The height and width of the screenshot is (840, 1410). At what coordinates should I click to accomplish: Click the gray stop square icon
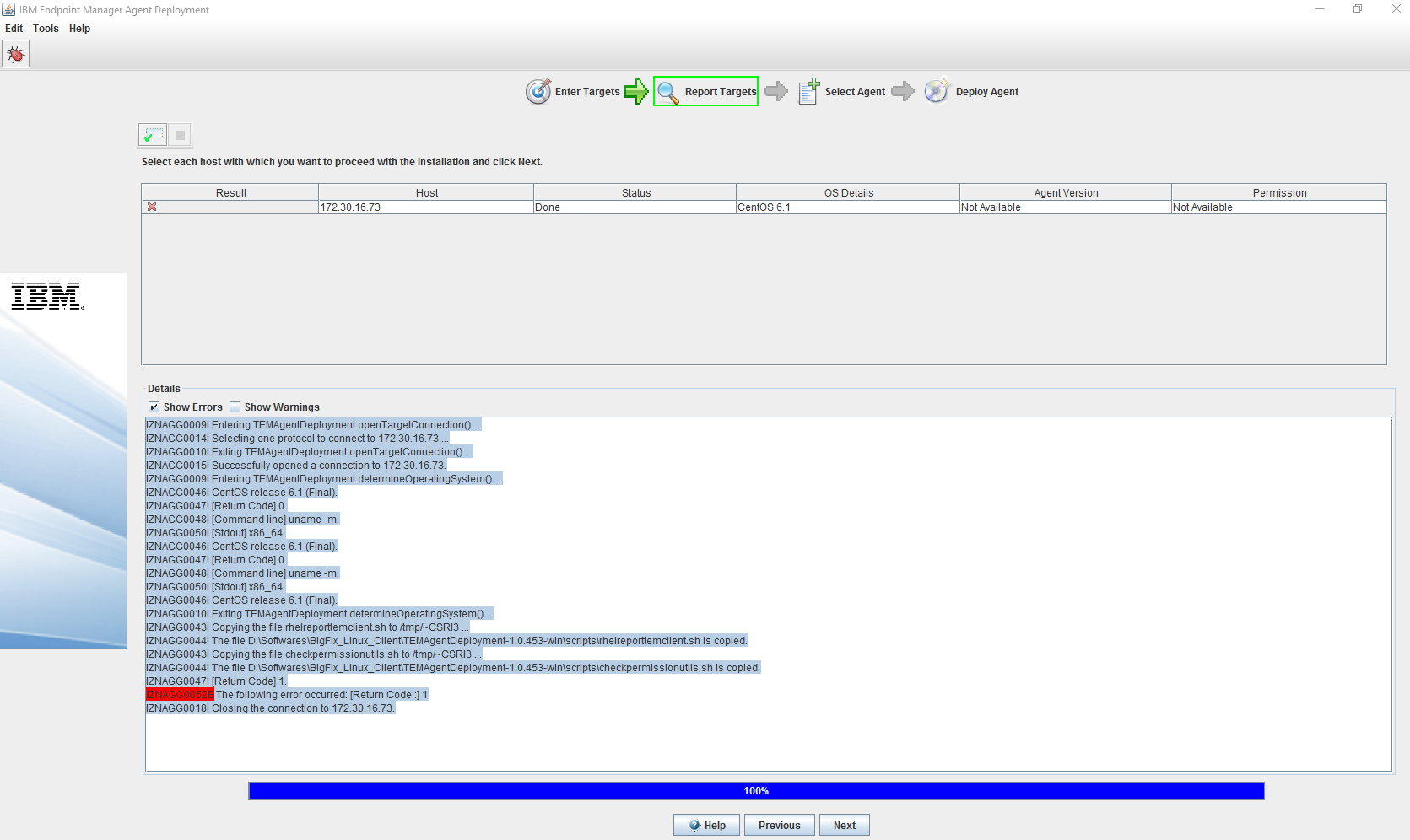coord(180,134)
